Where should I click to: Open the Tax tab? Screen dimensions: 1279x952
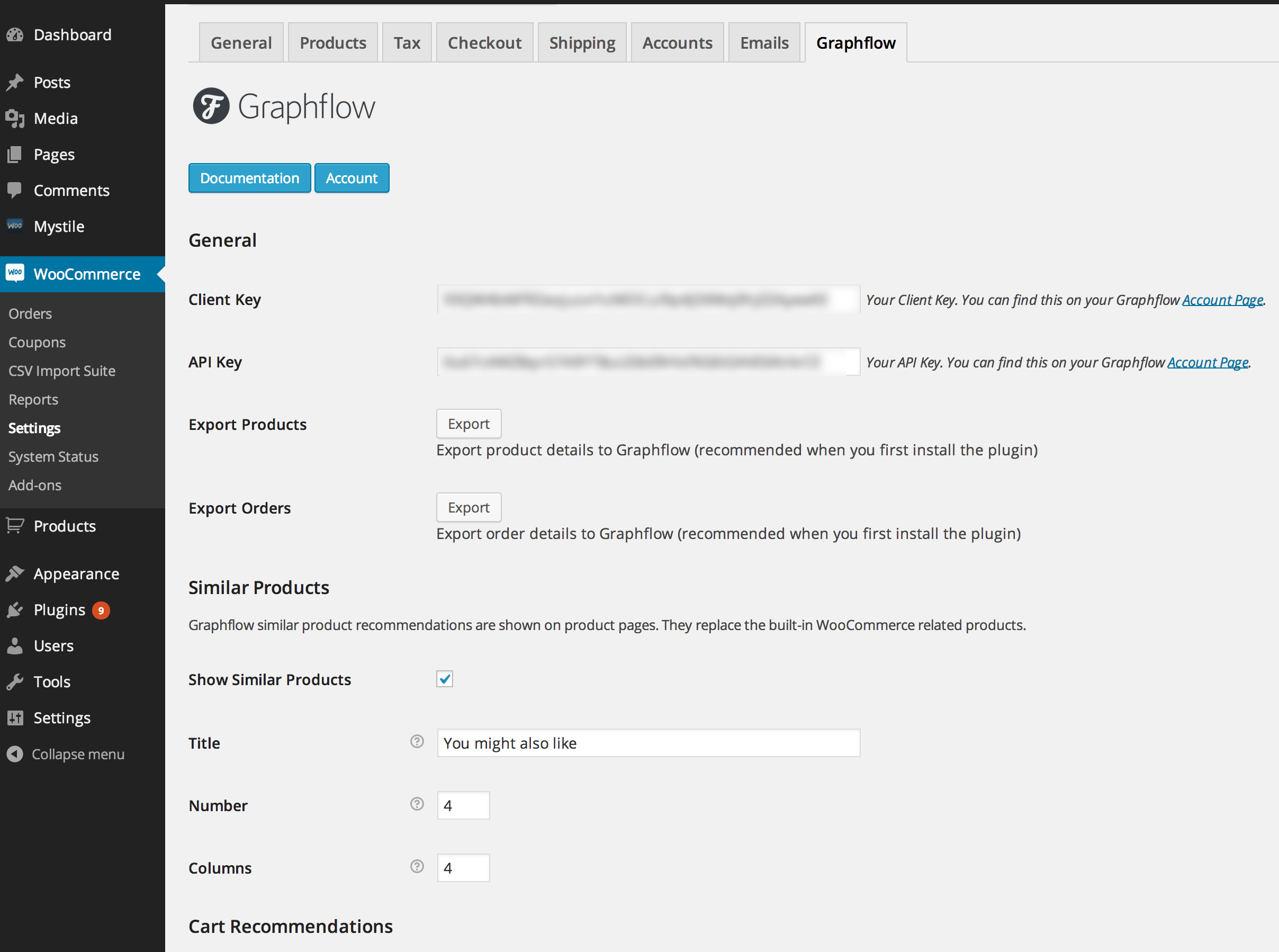(x=407, y=43)
